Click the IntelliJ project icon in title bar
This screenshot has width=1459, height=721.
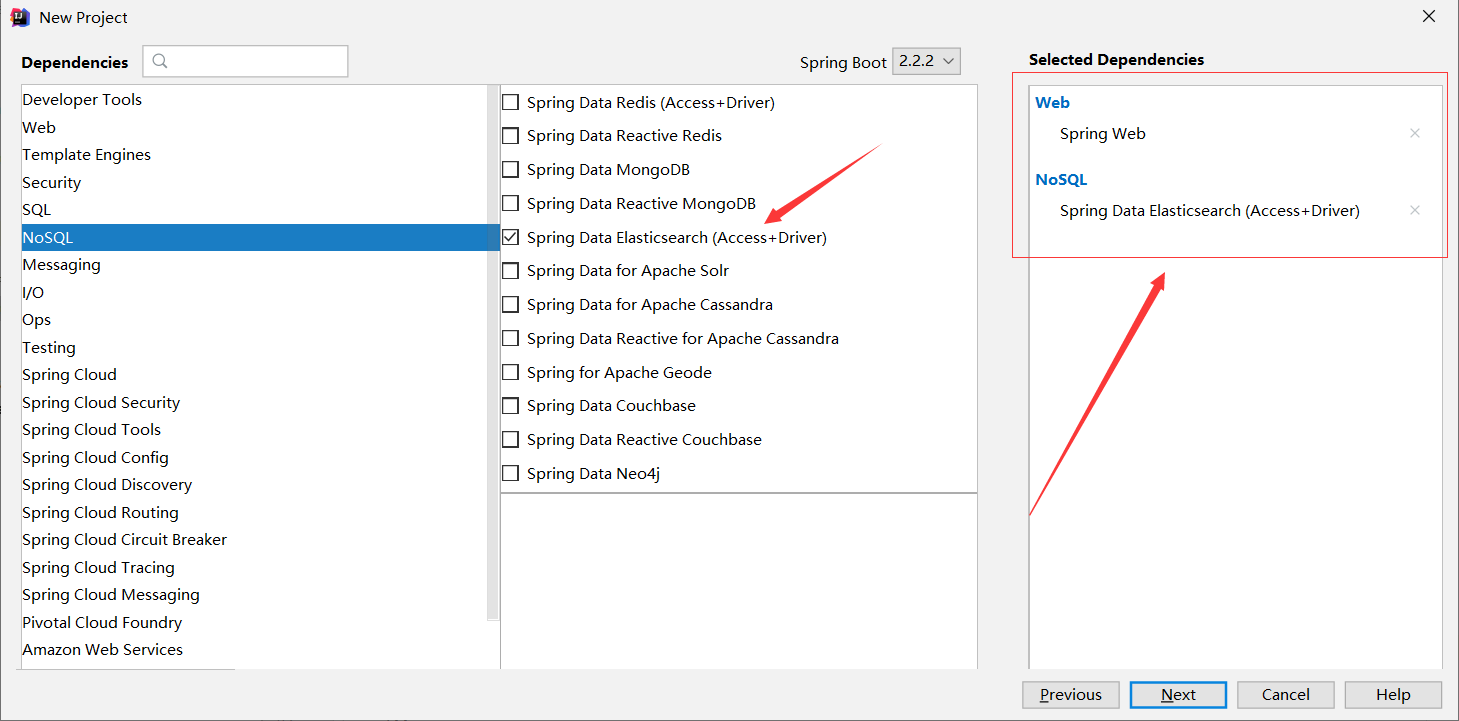tap(18, 16)
